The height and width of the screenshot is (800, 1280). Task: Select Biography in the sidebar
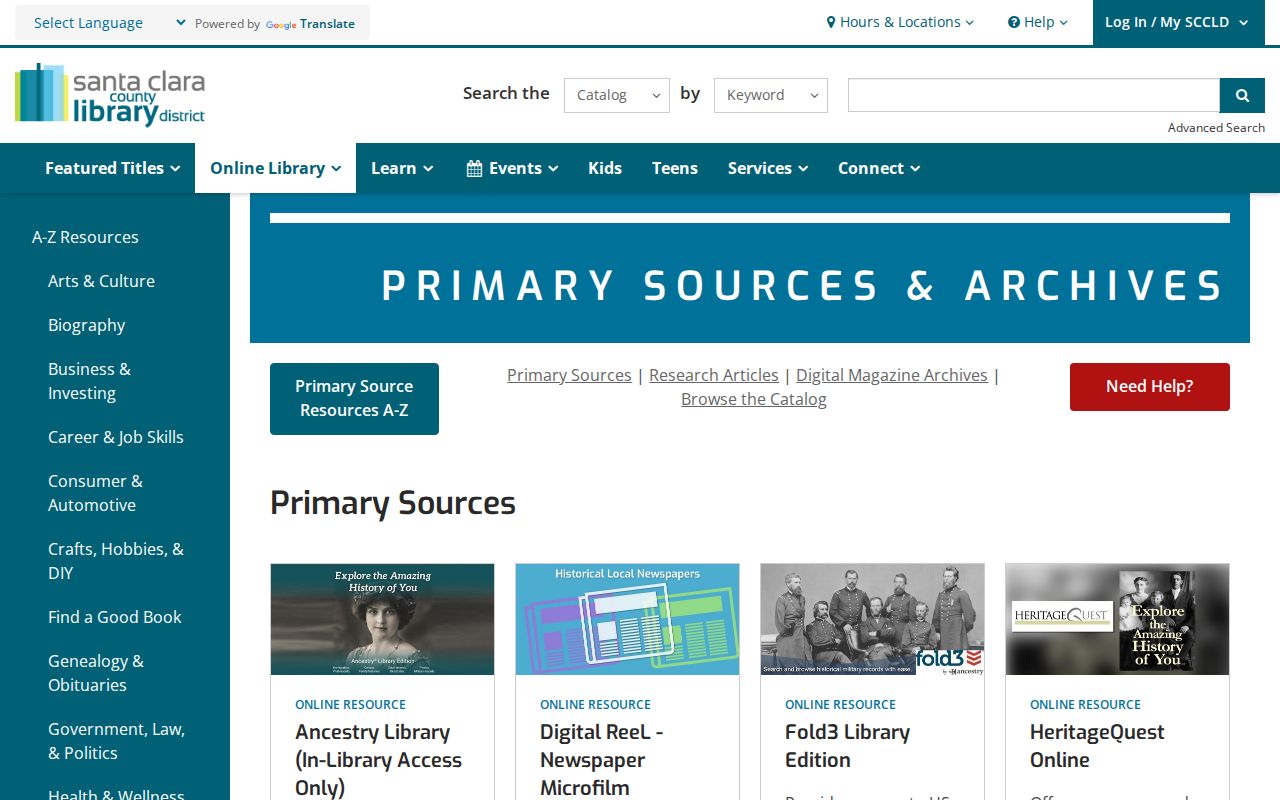click(x=86, y=325)
